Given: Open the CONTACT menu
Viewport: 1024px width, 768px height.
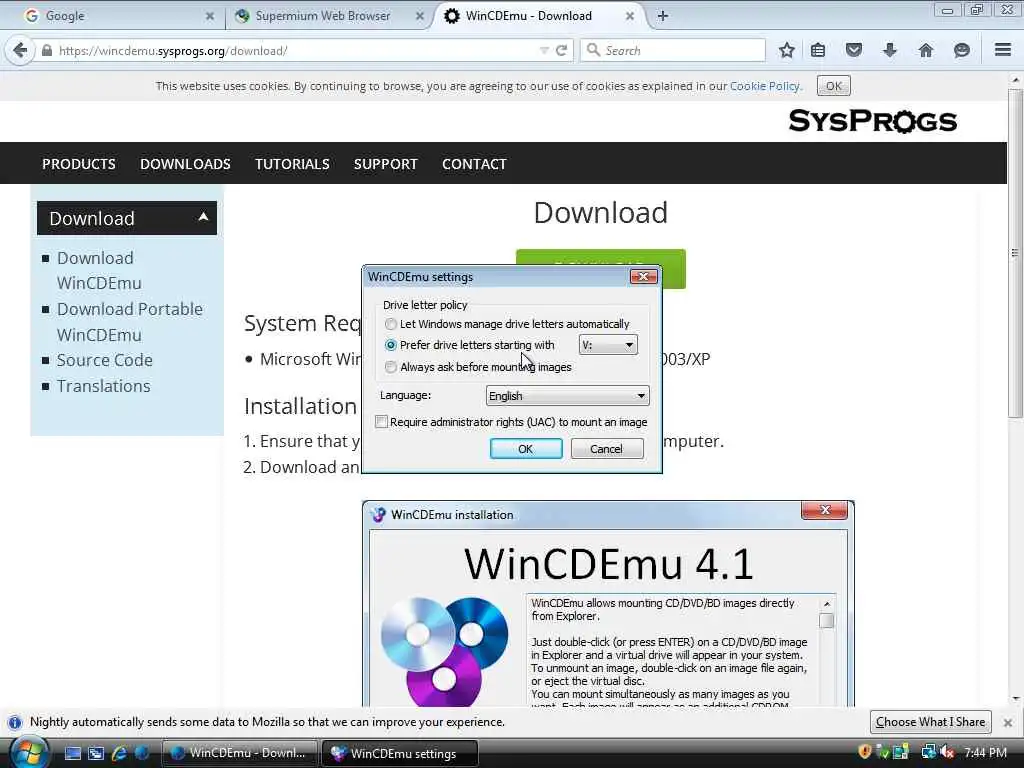Looking at the screenshot, I should coord(474,164).
